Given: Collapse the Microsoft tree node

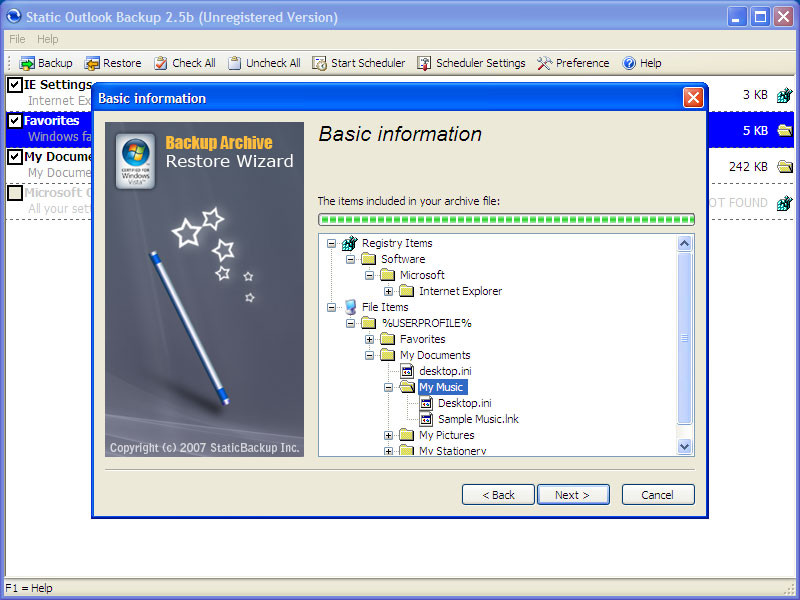Looking at the screenshot, I should point(369,276).
